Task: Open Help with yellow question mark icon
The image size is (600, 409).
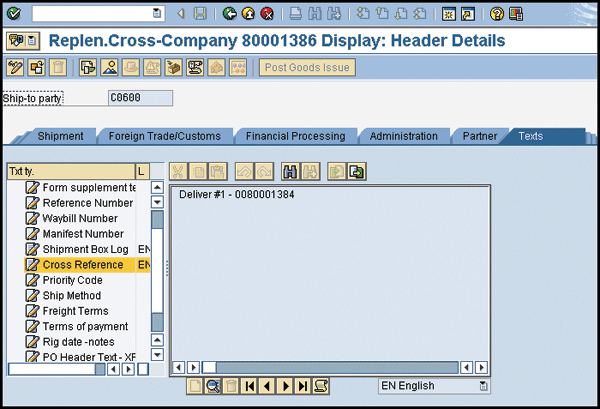Action: (497, 14)
